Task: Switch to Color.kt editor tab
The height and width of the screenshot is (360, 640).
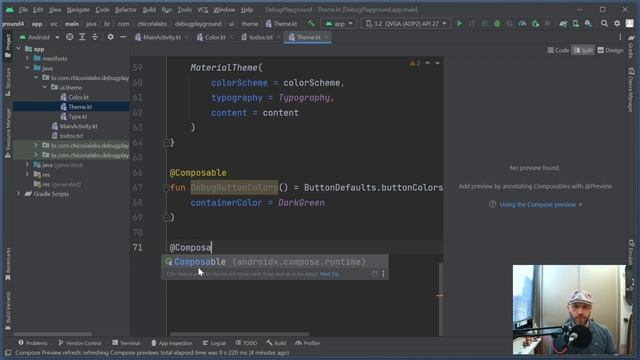Action: [x=215, y=37]
